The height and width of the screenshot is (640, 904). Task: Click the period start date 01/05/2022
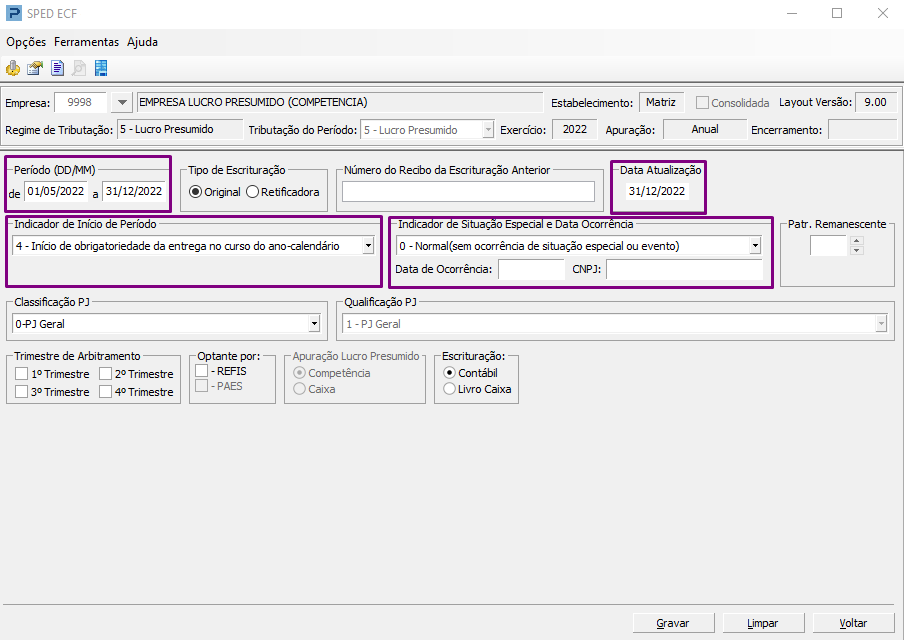(56, 191)
